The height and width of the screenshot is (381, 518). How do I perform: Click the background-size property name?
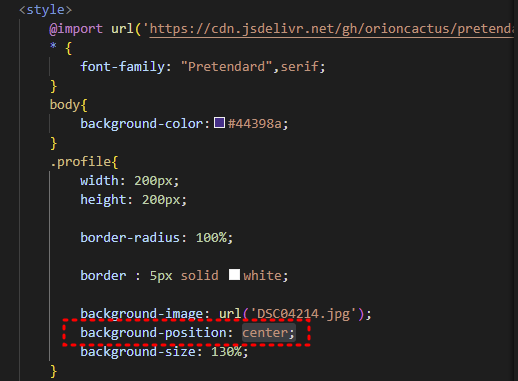[138, 352]
